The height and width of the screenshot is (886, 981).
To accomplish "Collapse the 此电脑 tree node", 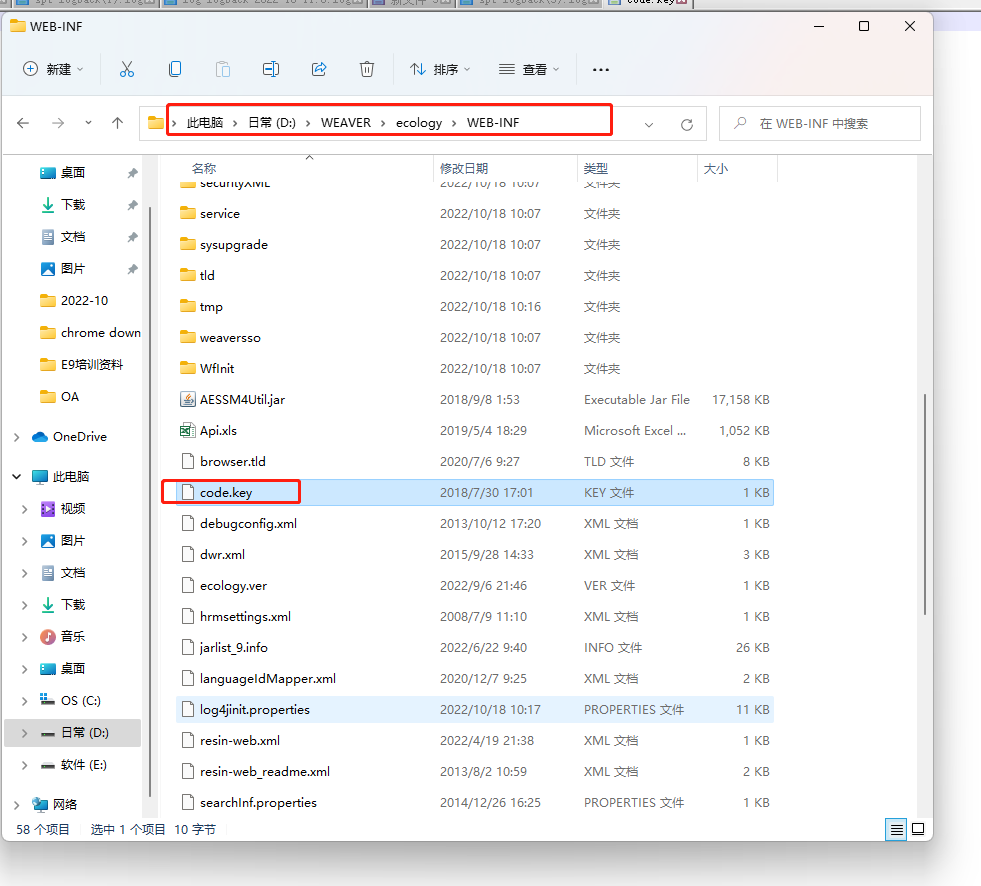I will coord(17,477).
